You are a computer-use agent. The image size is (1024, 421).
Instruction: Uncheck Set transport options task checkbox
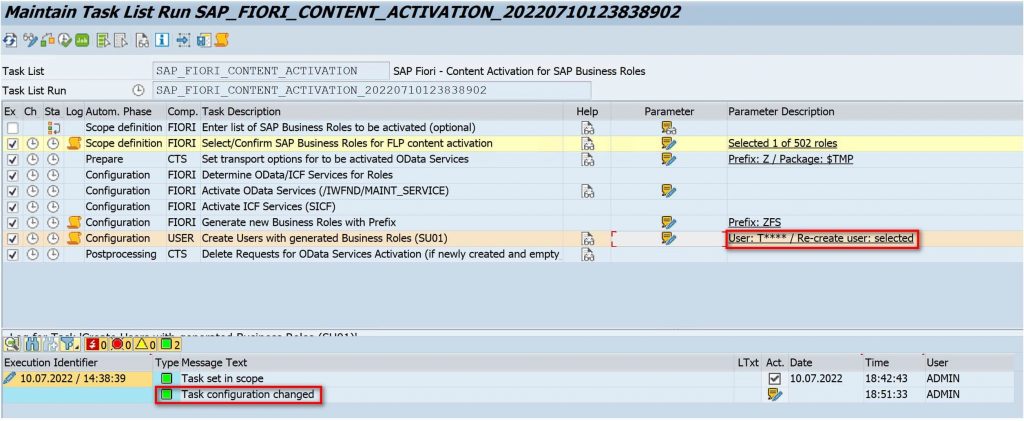coord(12,159)
